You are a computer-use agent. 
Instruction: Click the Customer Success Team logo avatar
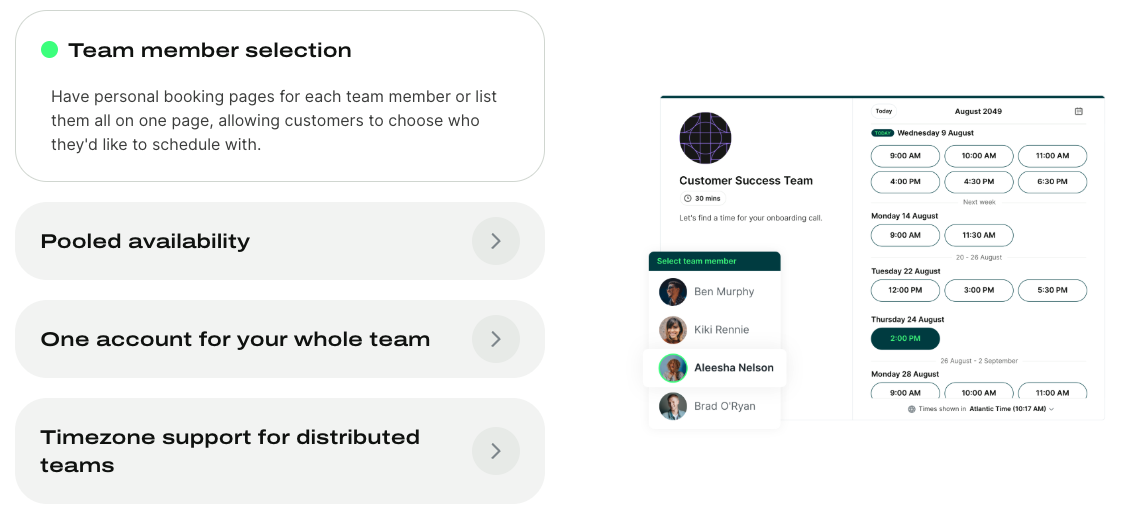705,138
